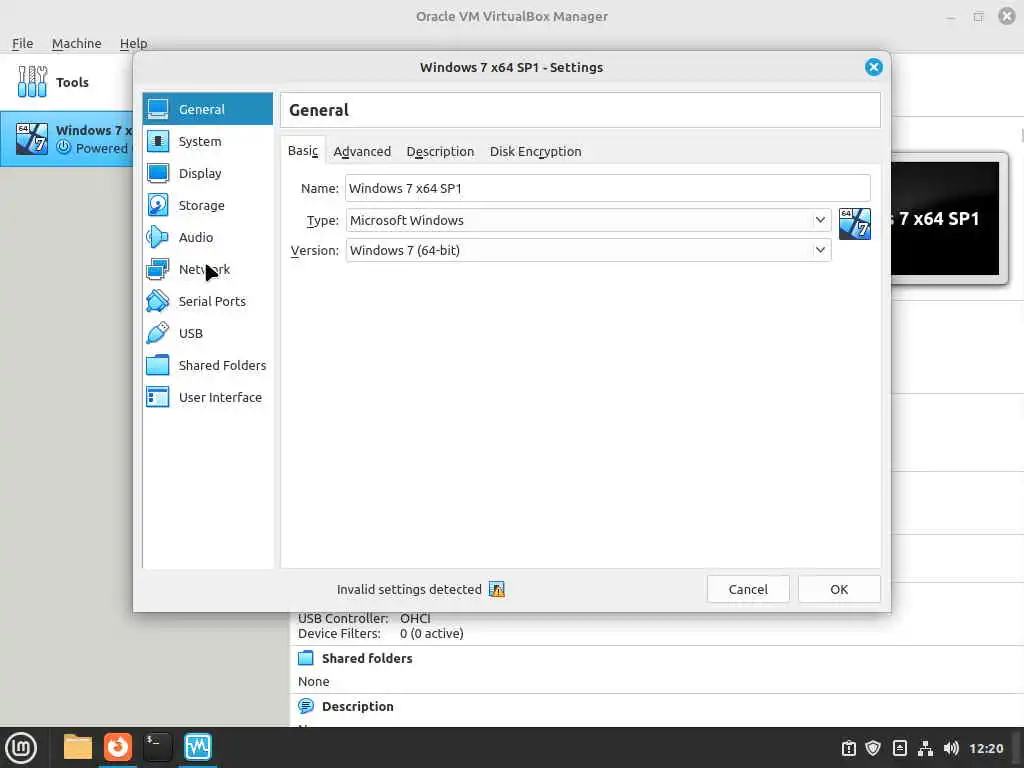Screen dimensions: 1024x768
Task: Open Display settings via monitor icon
Action: 157,173
